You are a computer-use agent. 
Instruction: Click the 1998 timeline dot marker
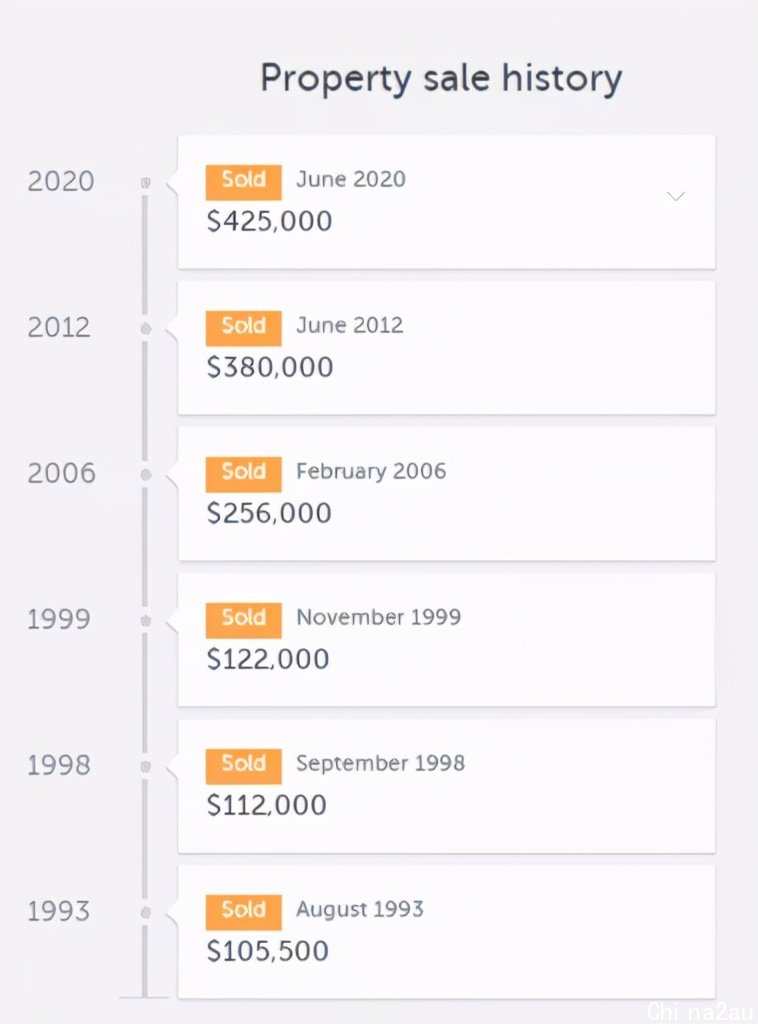pyautogui.click(x=146, y=766)
